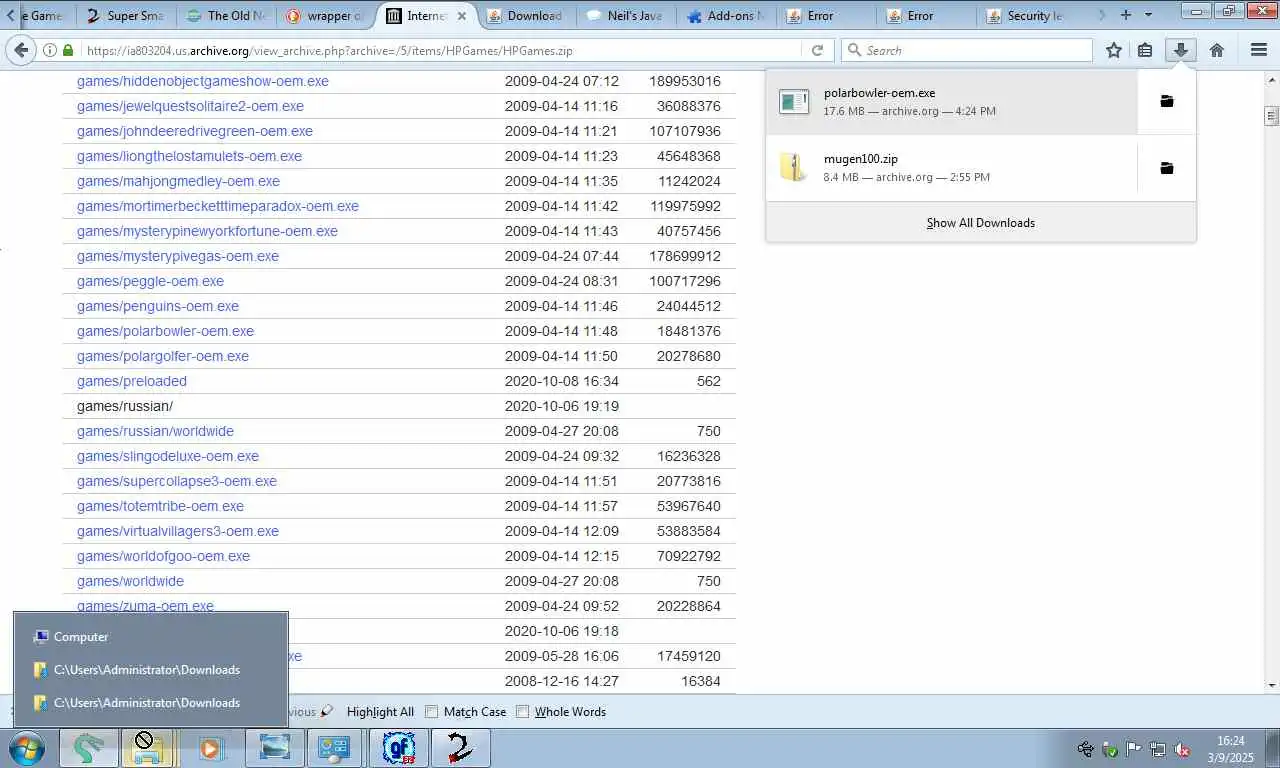Screen dimensions: 1280x768
Task: Switch to the Super Sma tab
Action: point(126,16)
